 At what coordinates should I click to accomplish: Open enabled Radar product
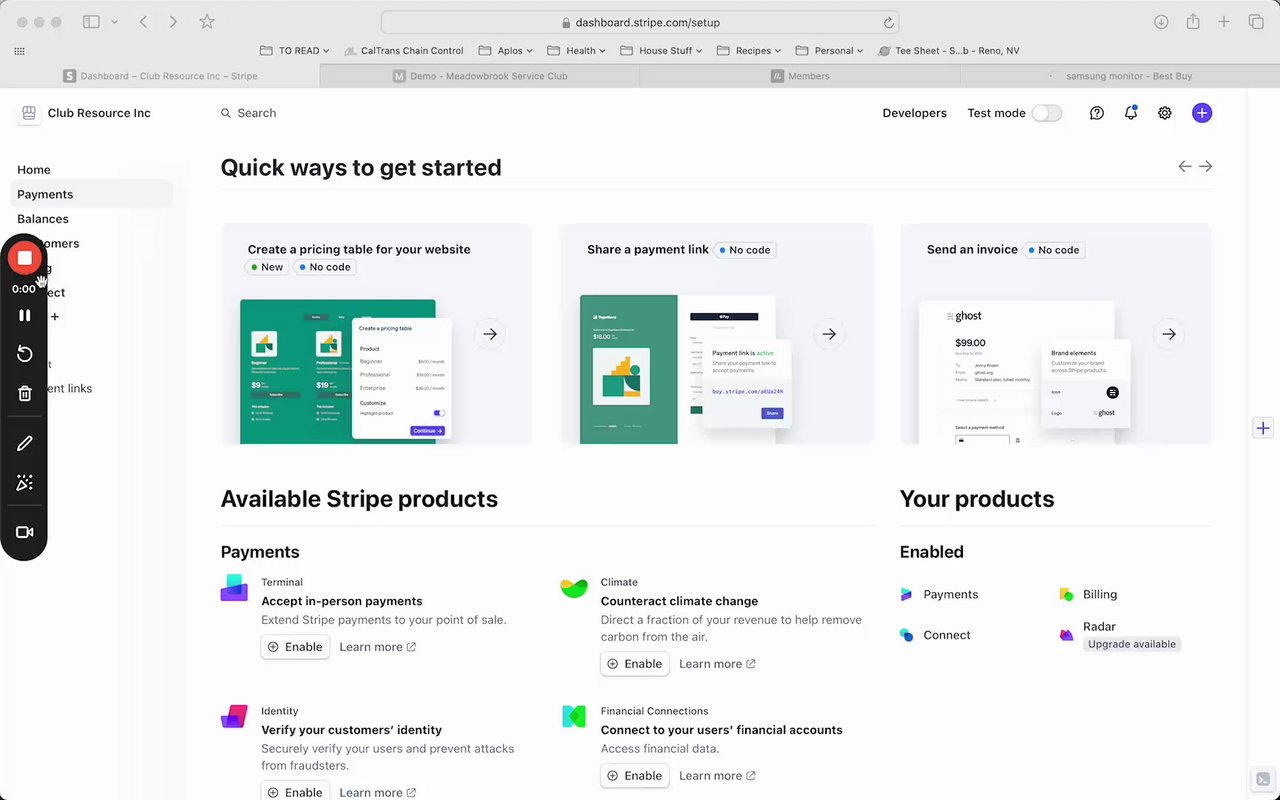(x=1099, y=627)
